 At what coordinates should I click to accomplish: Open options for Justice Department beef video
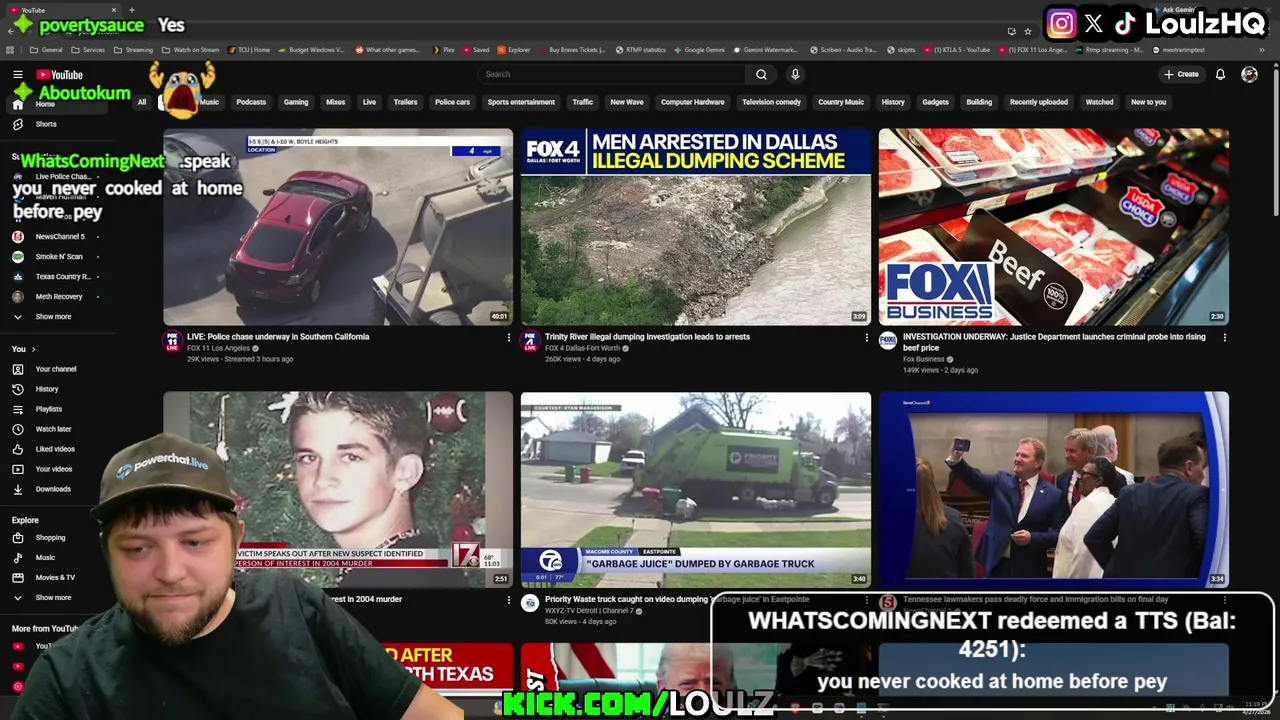pos(1224,338)
